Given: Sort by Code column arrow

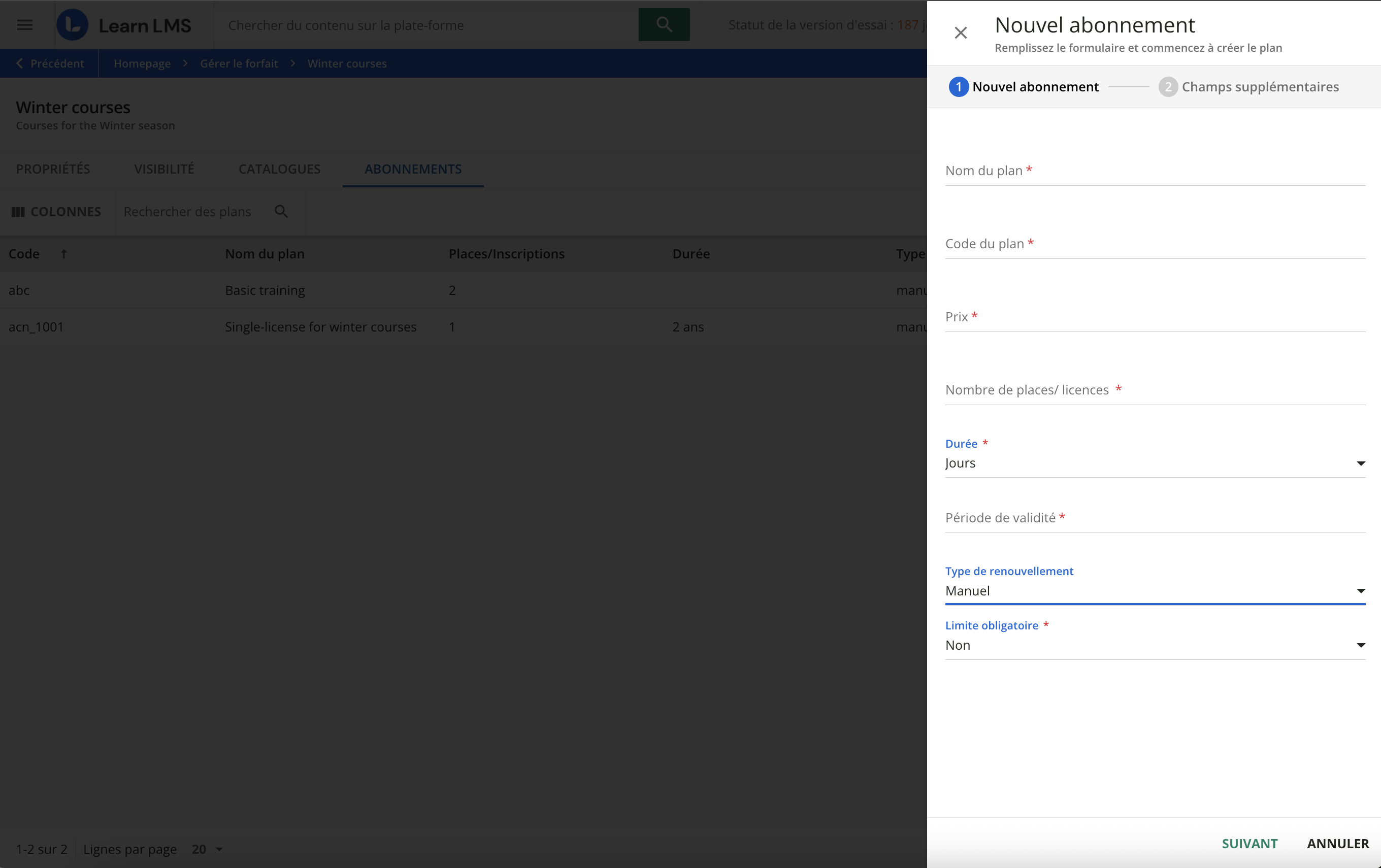Looking at the screenshot, I should 63,254.
